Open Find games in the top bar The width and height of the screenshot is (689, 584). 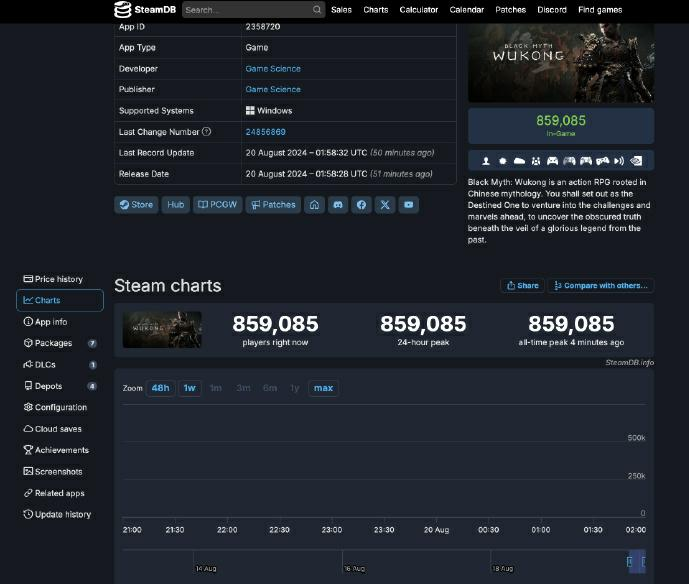[600, 10]
